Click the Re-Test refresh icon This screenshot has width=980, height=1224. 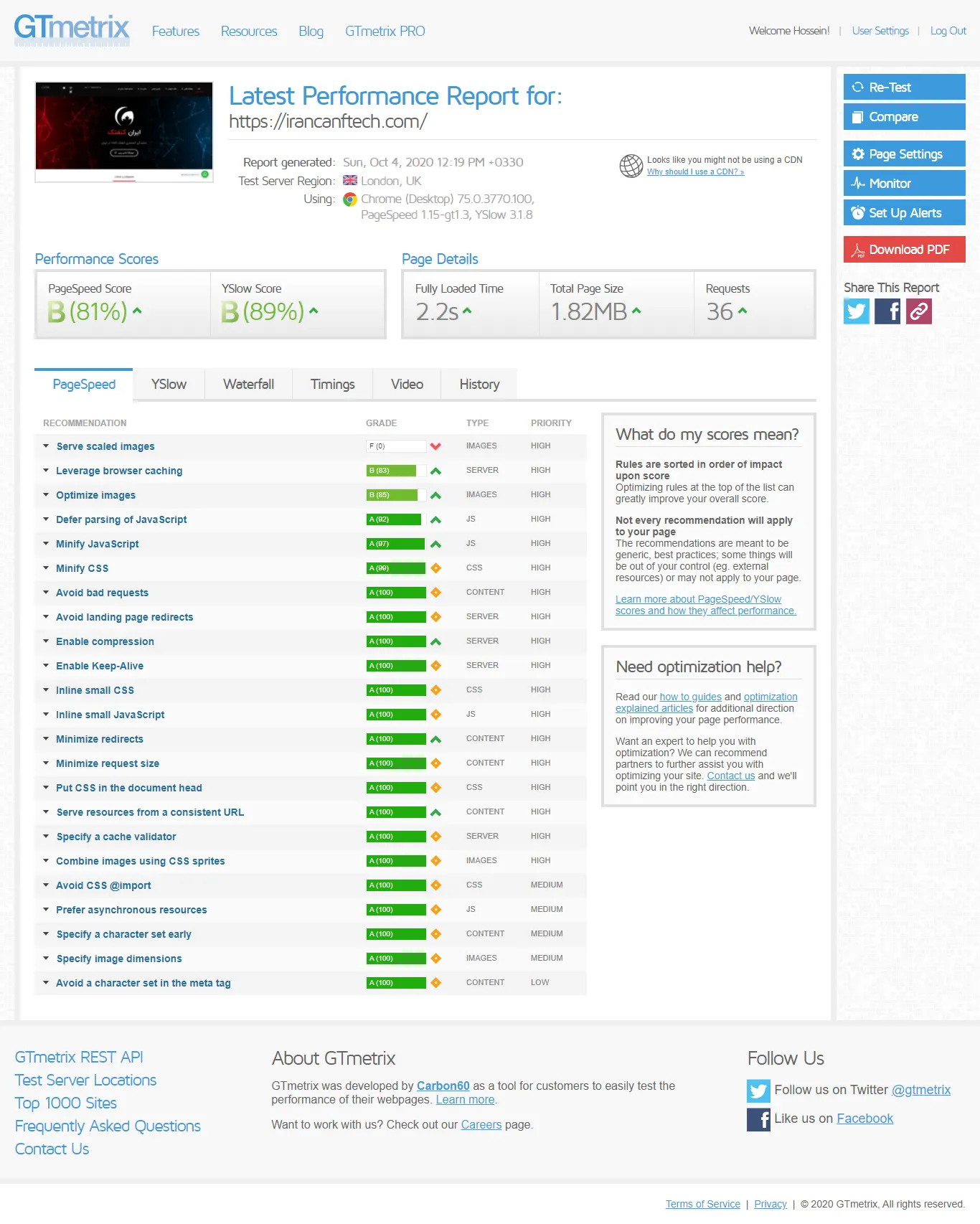point(857,88)
